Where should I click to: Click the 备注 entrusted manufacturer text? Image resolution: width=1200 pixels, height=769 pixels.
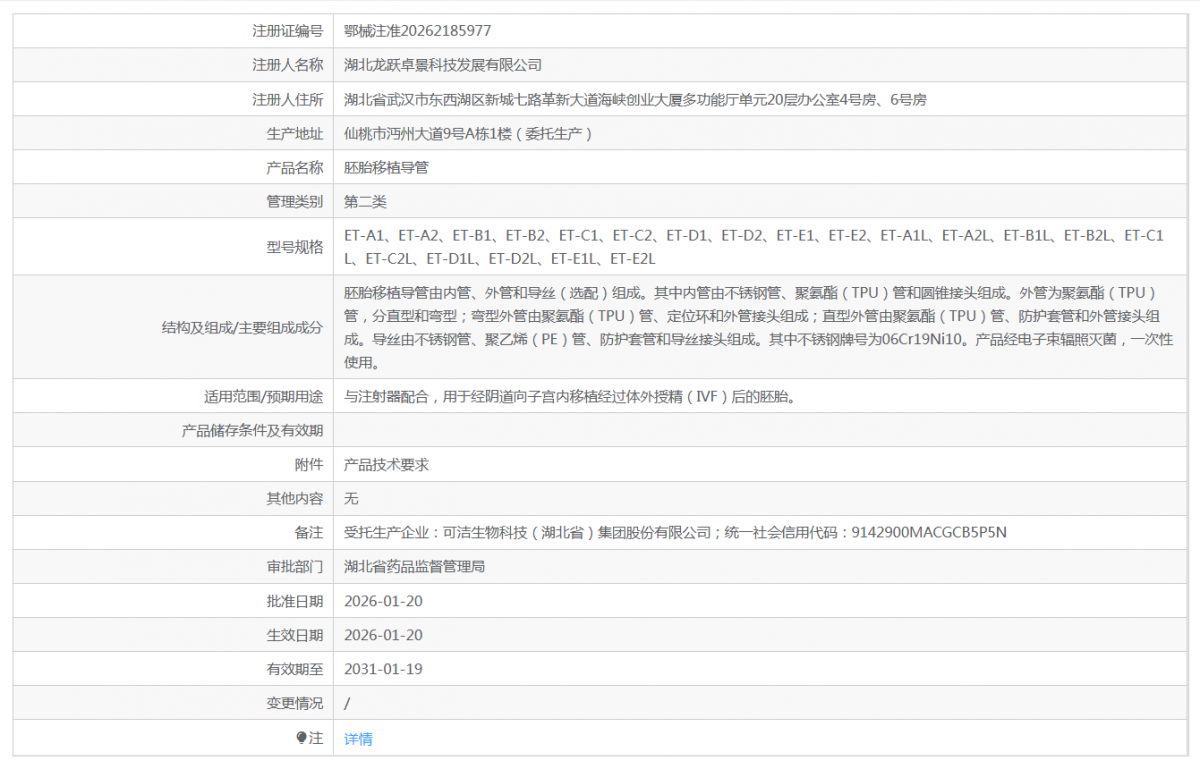675,532
